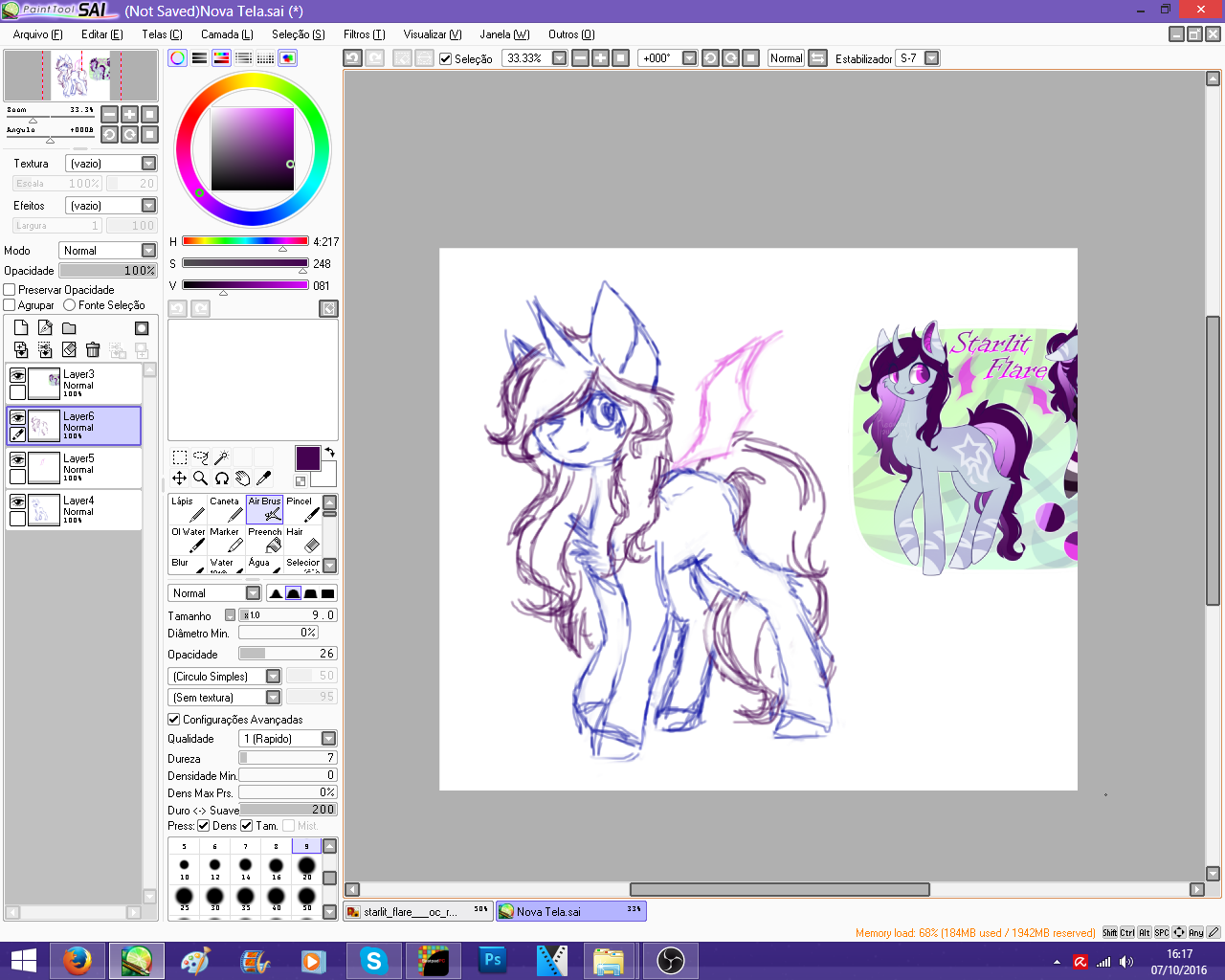Uncheck the Press Tam. checkbox
The width and height of the screenshot is (1225, 980).
pos(247,826)
